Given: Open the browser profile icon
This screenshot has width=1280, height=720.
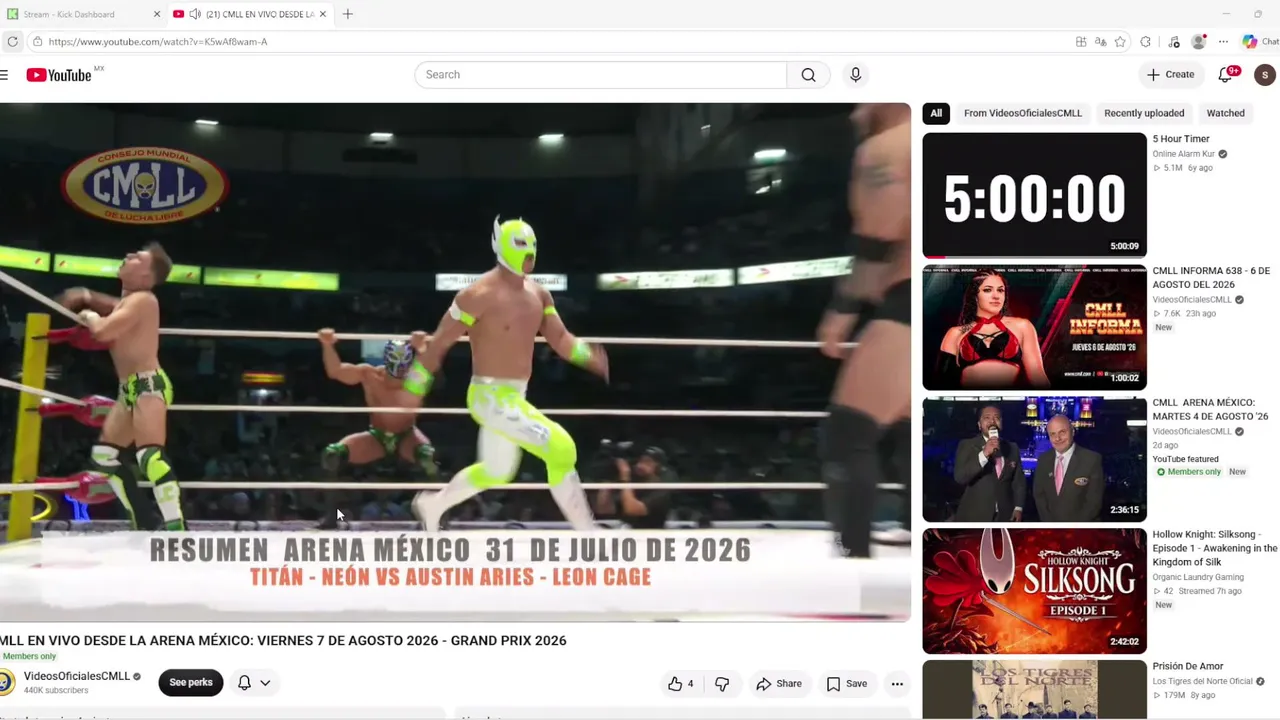Looking at the screenshot, I should (x=1199, y=42).
